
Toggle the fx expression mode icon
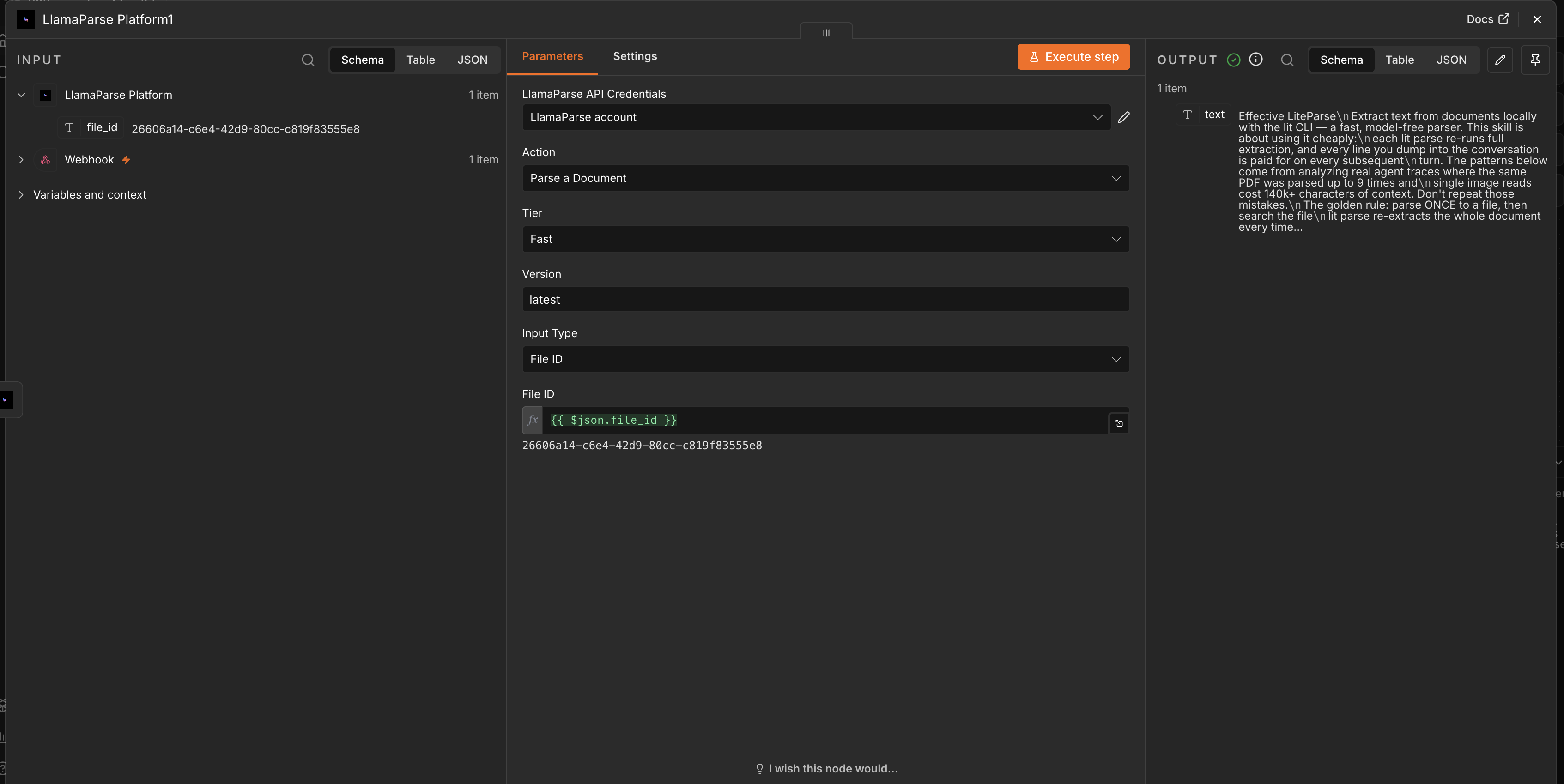click(x=533, y=420)
